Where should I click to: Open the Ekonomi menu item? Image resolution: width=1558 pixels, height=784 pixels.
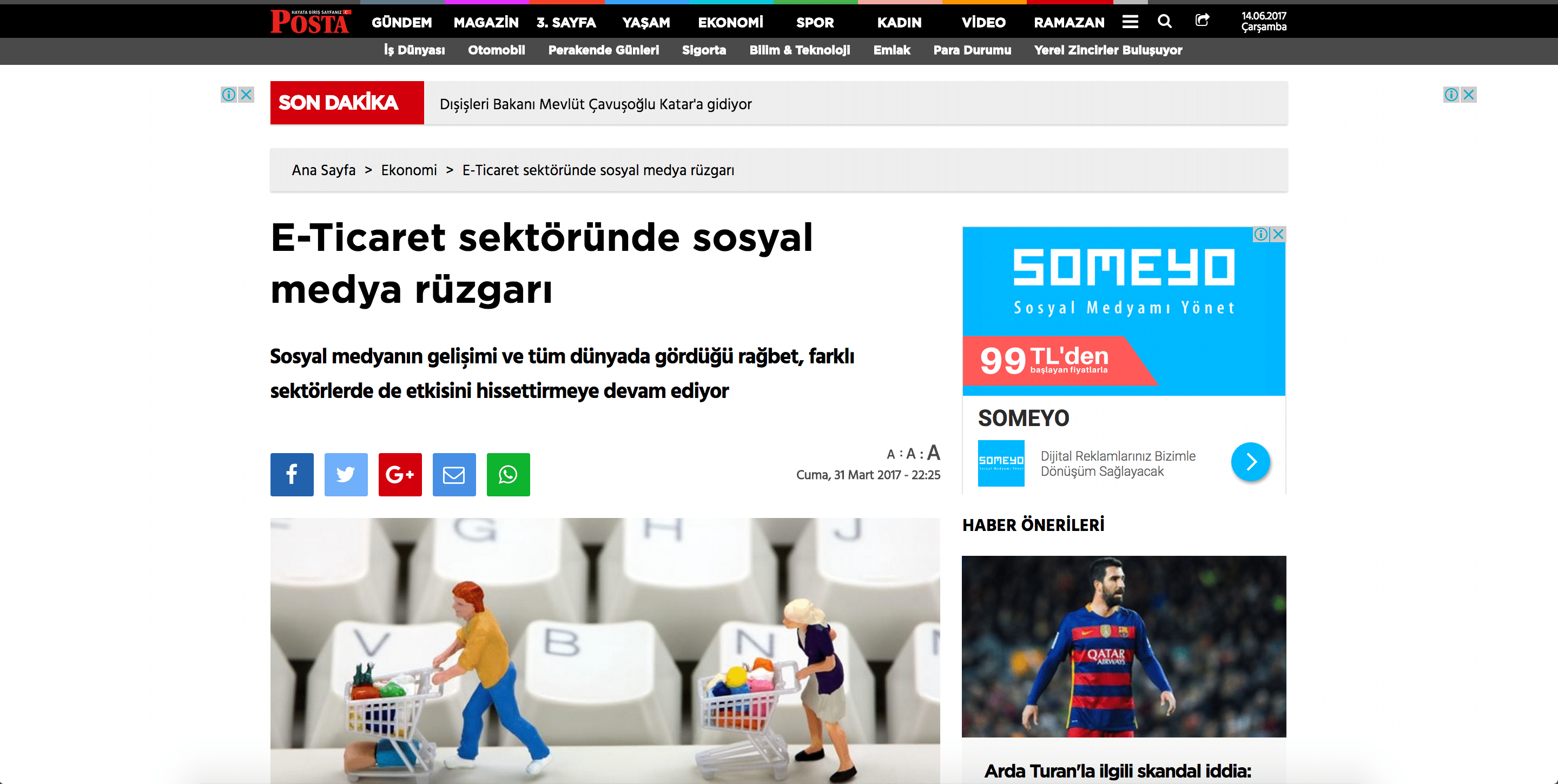click(x=730, y=22)
